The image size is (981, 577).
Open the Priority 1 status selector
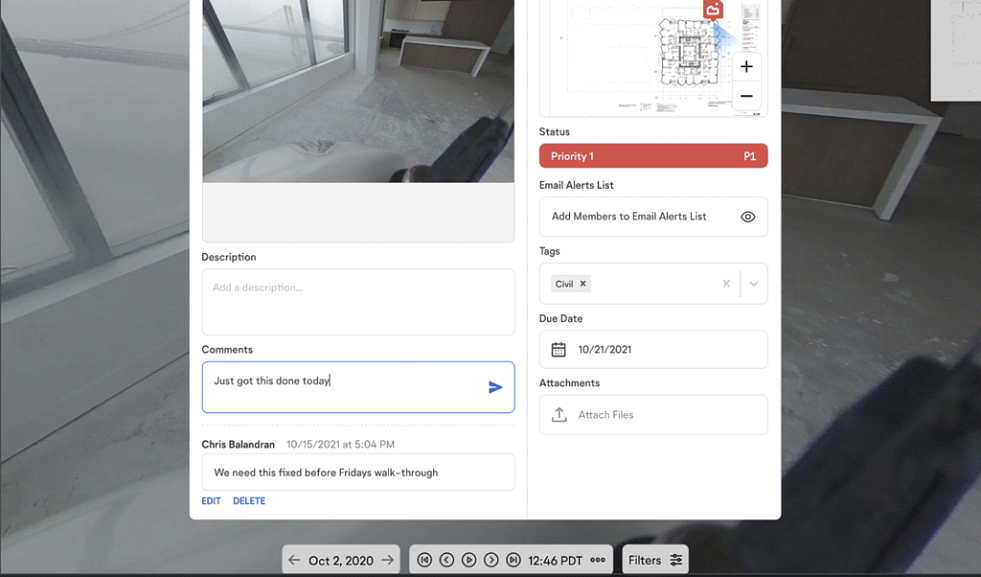pos(653,156)
